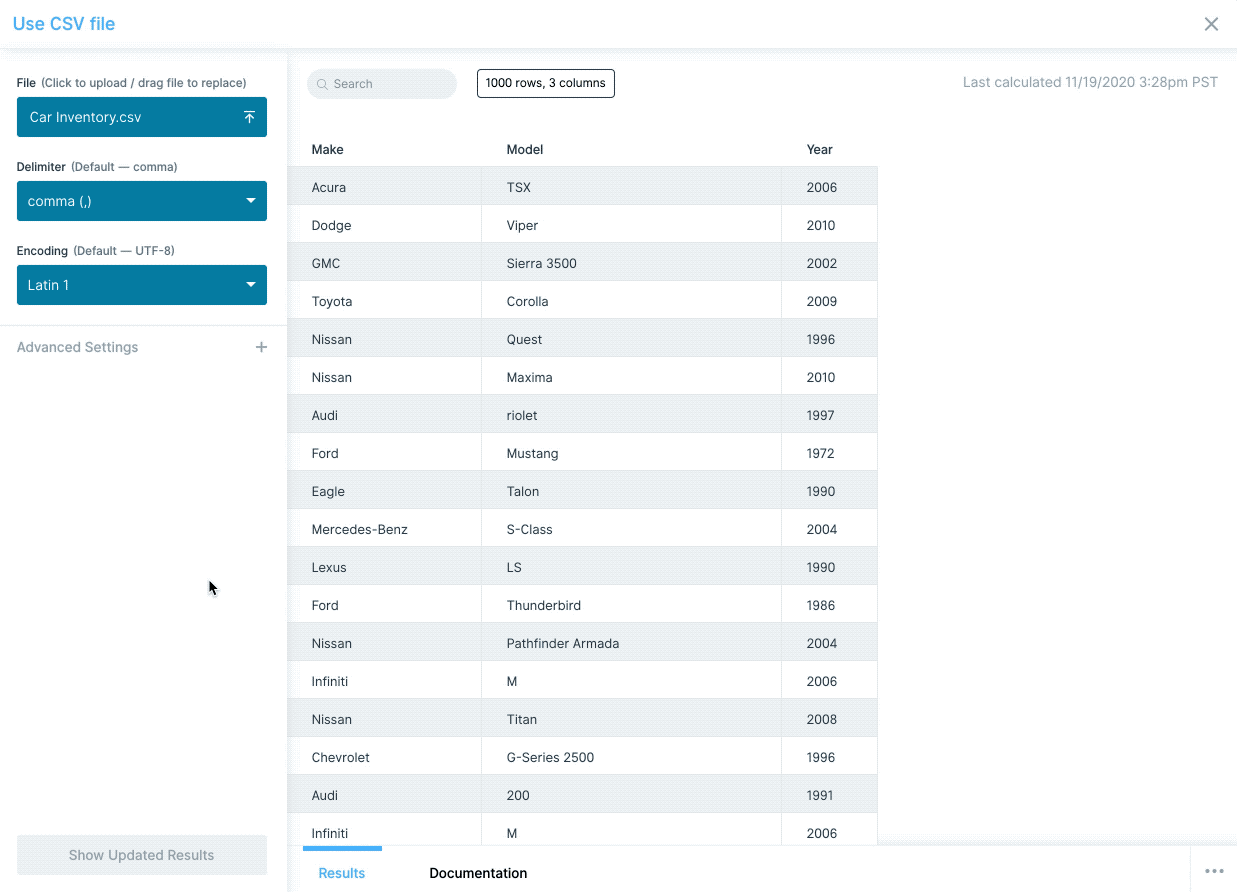This screenshot has width=1237, height=892.
Task: Click the upload arrow icon on Car Inventory.csv
Action: point(249,117)
